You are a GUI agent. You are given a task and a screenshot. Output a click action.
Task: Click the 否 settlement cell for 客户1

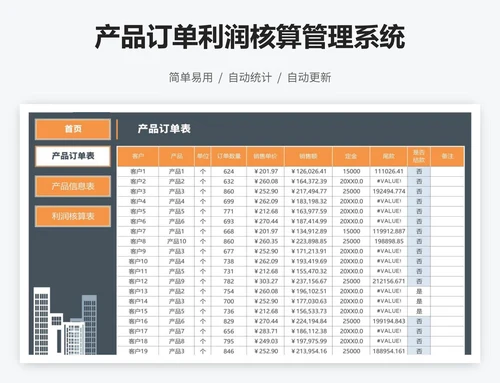click(419, 171)
